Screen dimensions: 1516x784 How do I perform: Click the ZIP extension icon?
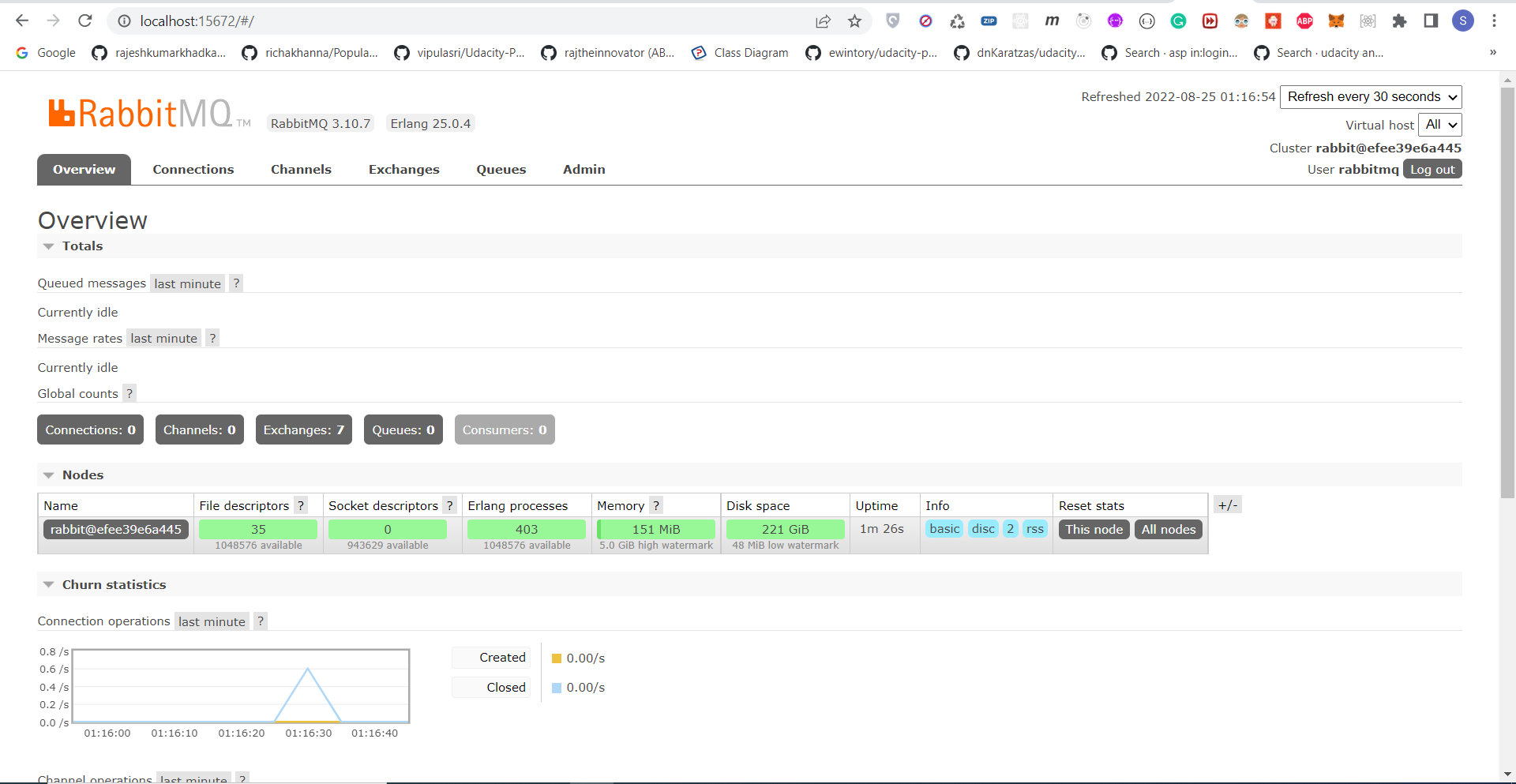(989, 21)
